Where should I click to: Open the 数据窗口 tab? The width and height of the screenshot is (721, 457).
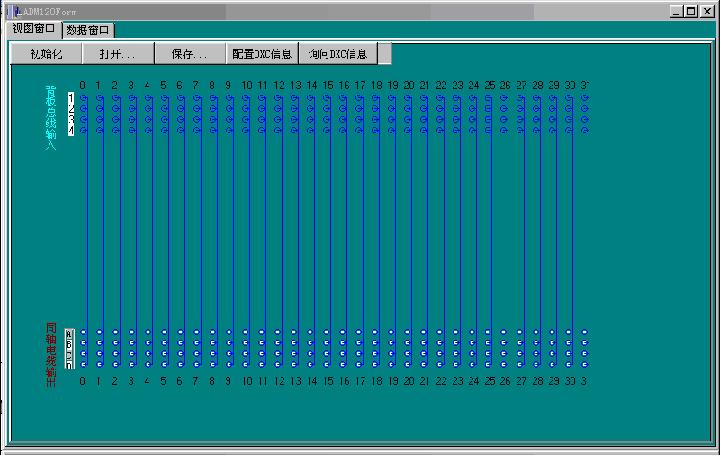point(88,30)
